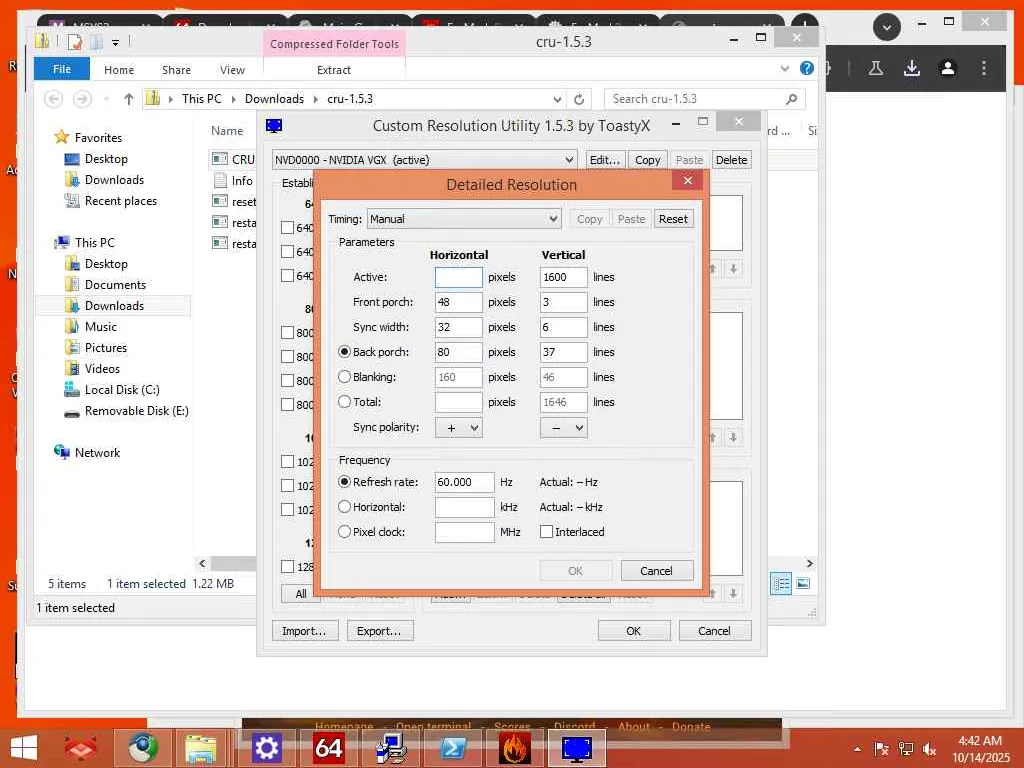1024x768 pixels.
Task: Click the search magnifier in Explorer search box
Action: point(792,99)
